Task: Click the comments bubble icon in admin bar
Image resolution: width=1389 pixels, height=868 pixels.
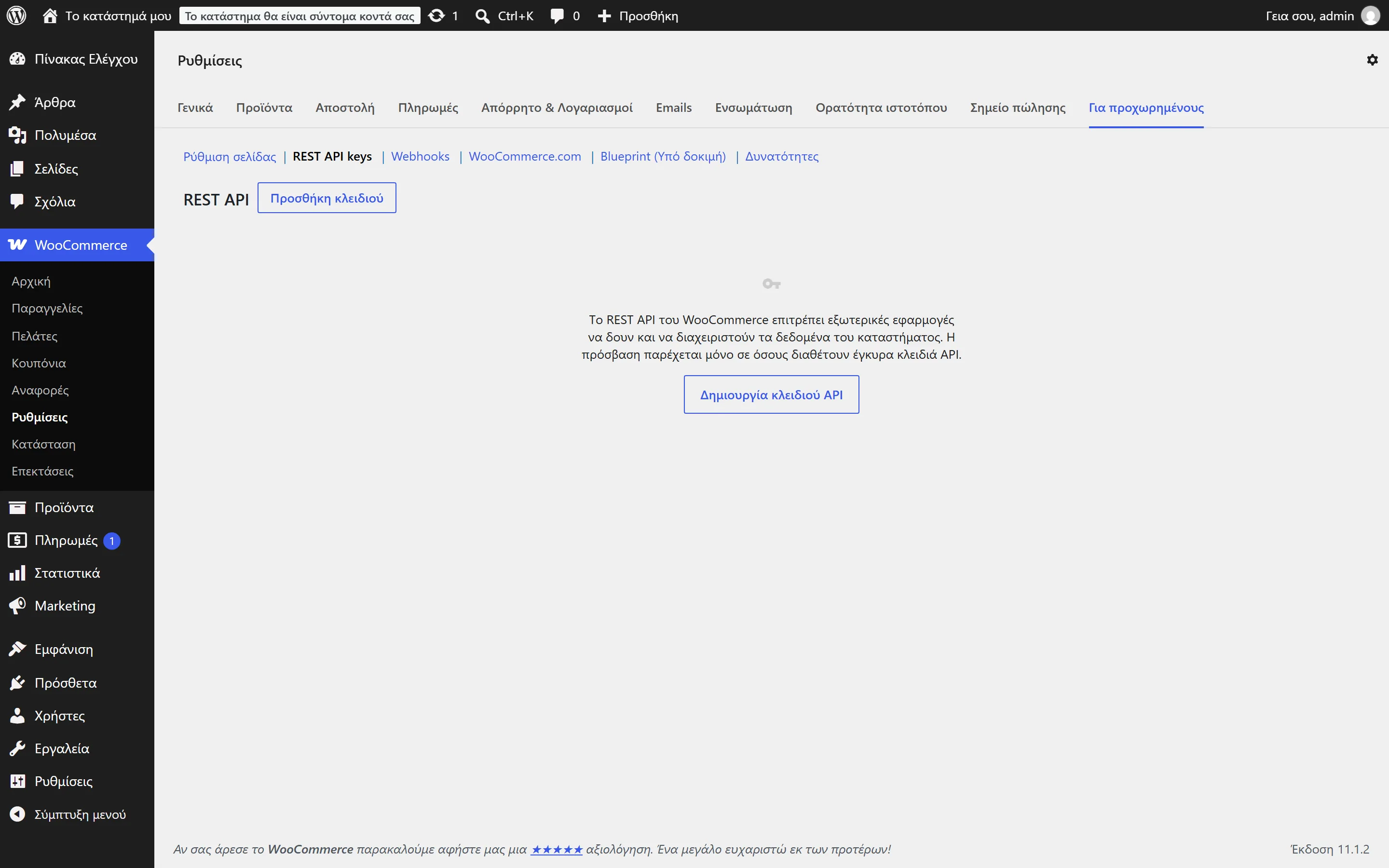Action: click(557, 15)
